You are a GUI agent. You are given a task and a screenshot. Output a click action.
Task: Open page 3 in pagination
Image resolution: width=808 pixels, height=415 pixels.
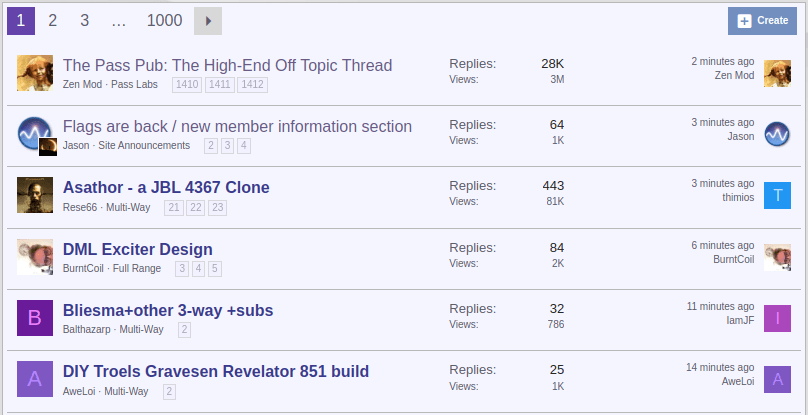(85, 21)
